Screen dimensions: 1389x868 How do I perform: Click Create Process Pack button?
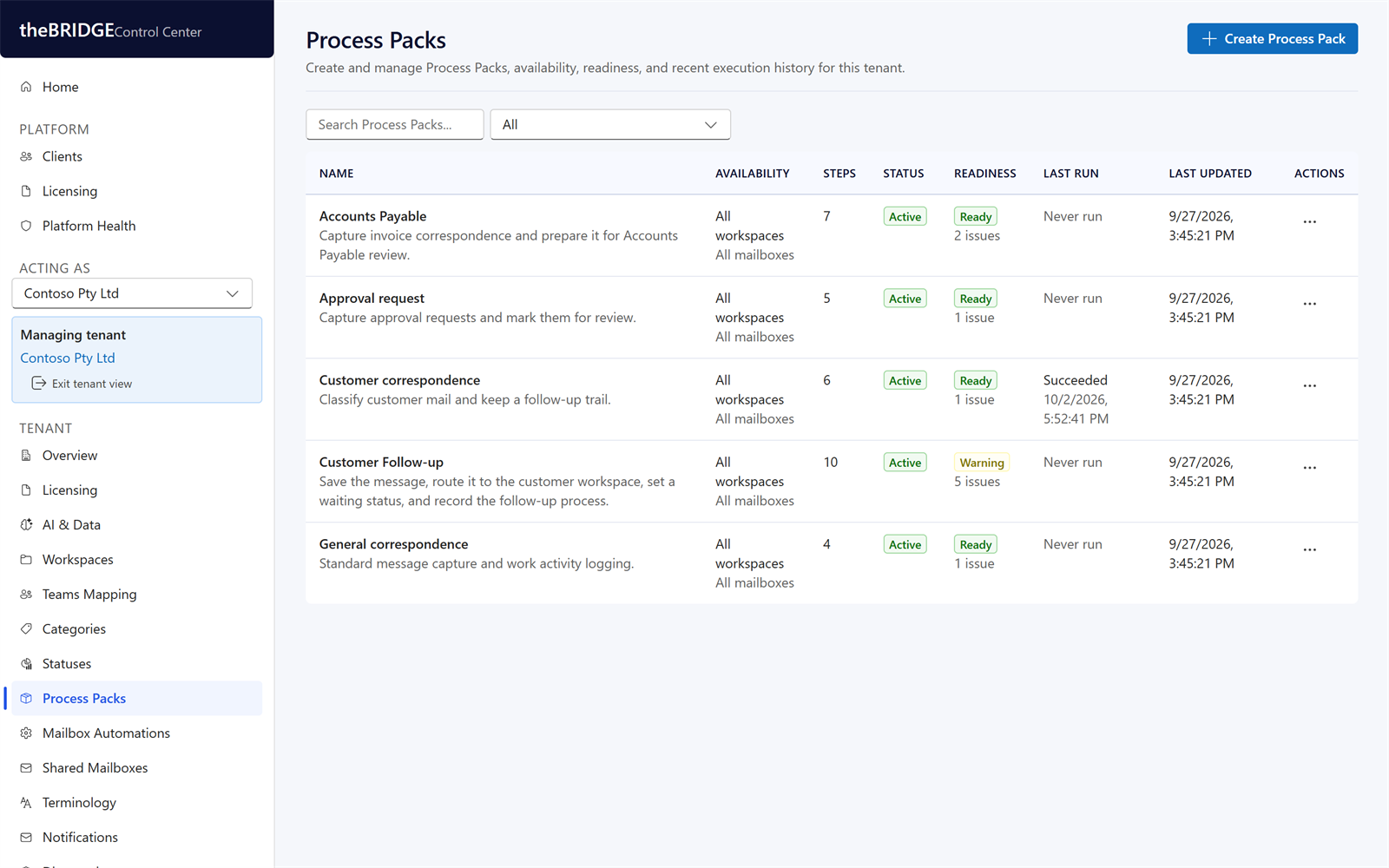click(x=1272, y=38)
